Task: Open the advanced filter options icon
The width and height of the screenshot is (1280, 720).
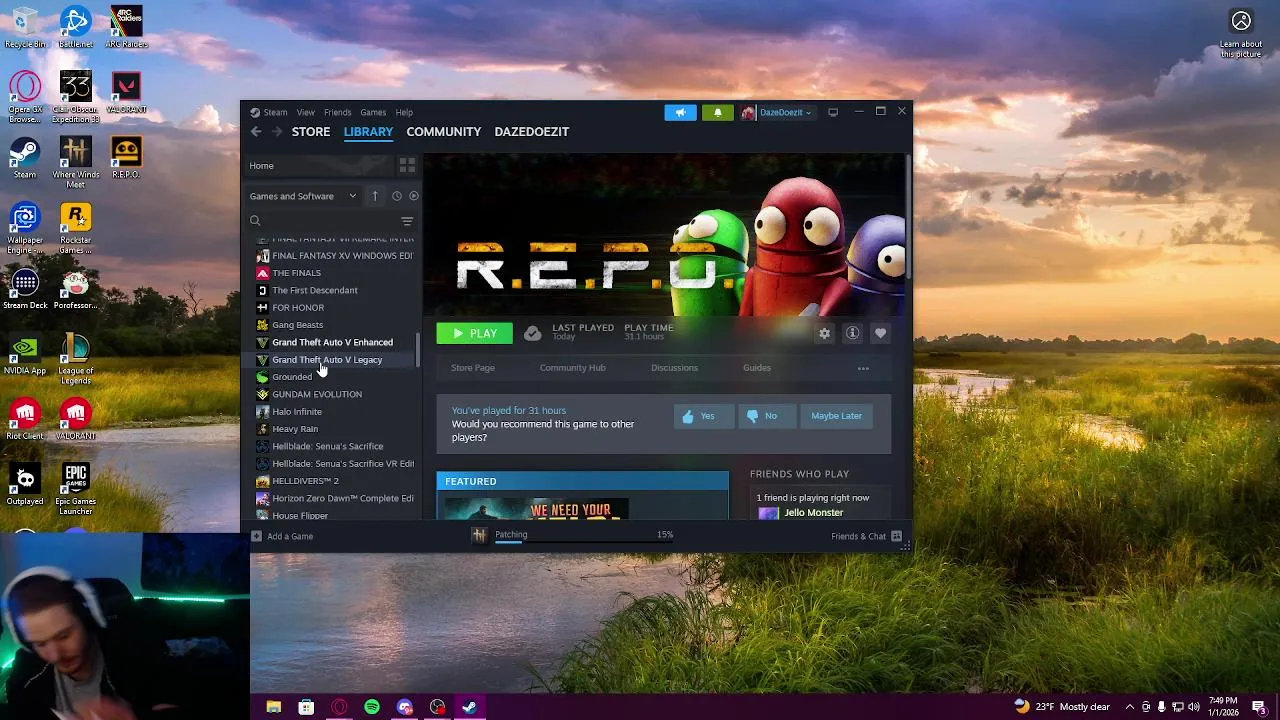Action: tap(407, 221)
